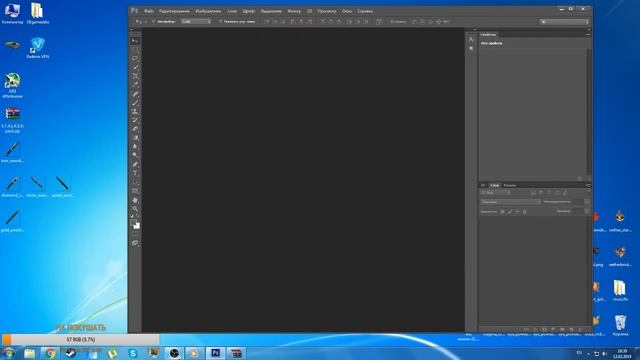Open the opacity slider dropdown arrow
The height and width of the screenshot is (360, 640).
(x=587, y=202)
